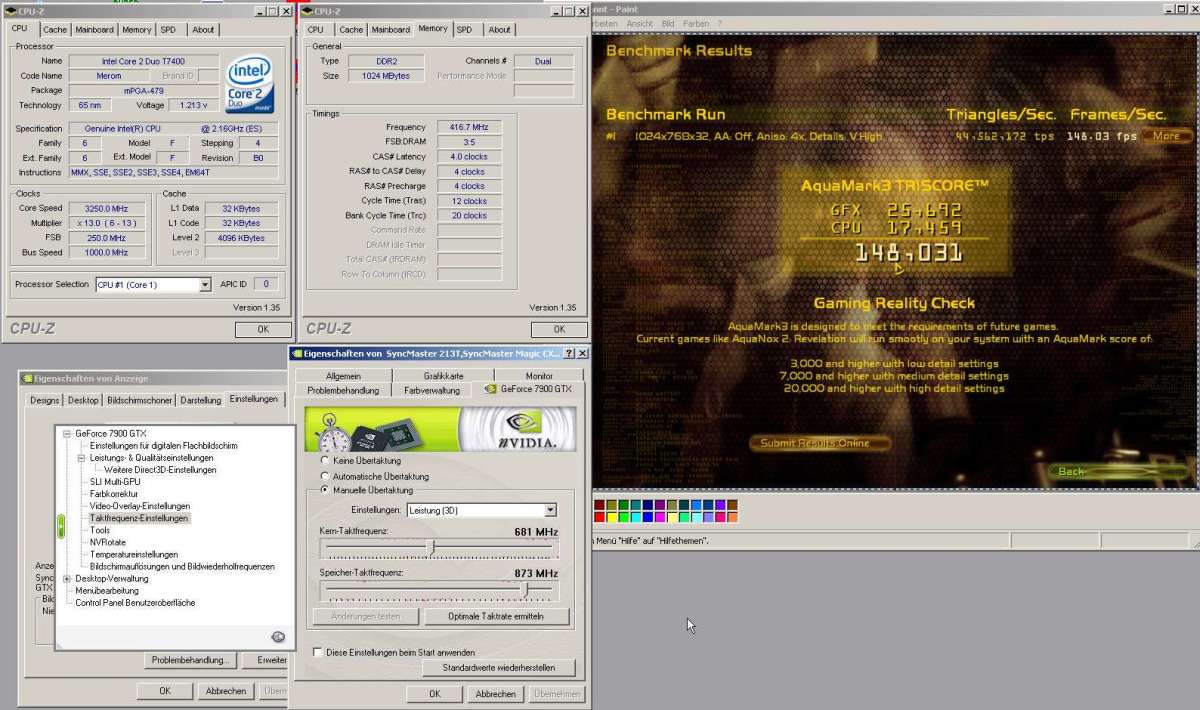Click Optimale Taktrate ermitteln button
Screen dimensions: 1200x710
[x=497, y=616]
